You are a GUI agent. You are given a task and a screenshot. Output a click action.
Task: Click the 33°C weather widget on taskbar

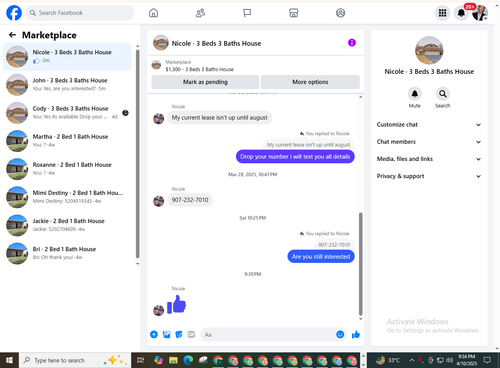387,360
